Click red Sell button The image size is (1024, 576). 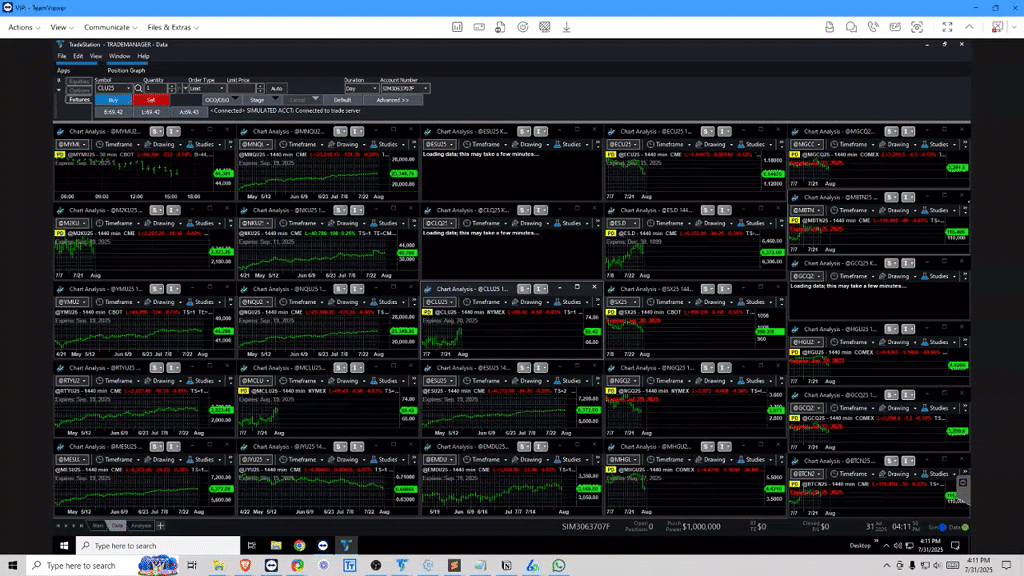point(151,100)
